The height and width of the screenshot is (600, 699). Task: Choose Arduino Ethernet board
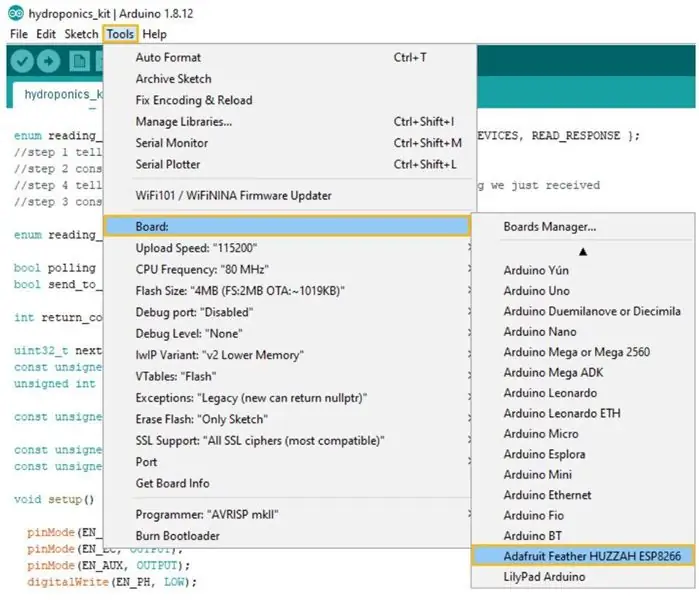click(583, 495)
